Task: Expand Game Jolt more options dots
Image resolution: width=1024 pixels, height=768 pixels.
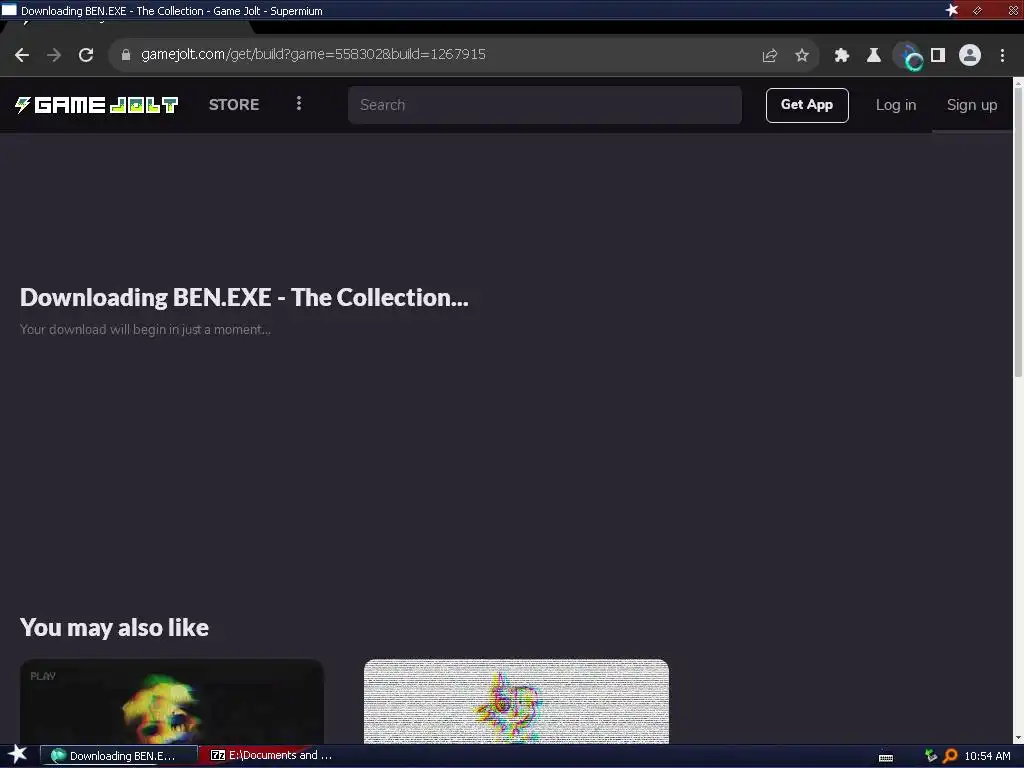Action: tap(298, 104)
